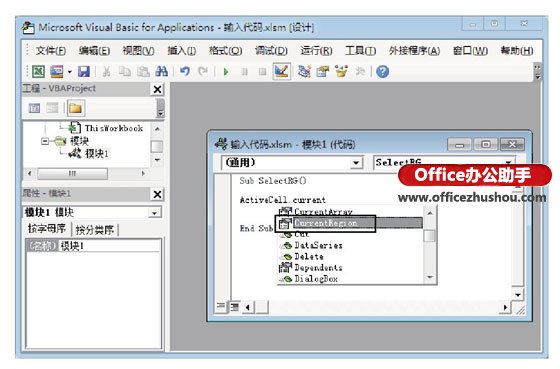Image resolution: width=560 pixels, height=369 pixels.
Task: Click project tree horizontal scrollbar thumb
Action: tap(72, 174)
